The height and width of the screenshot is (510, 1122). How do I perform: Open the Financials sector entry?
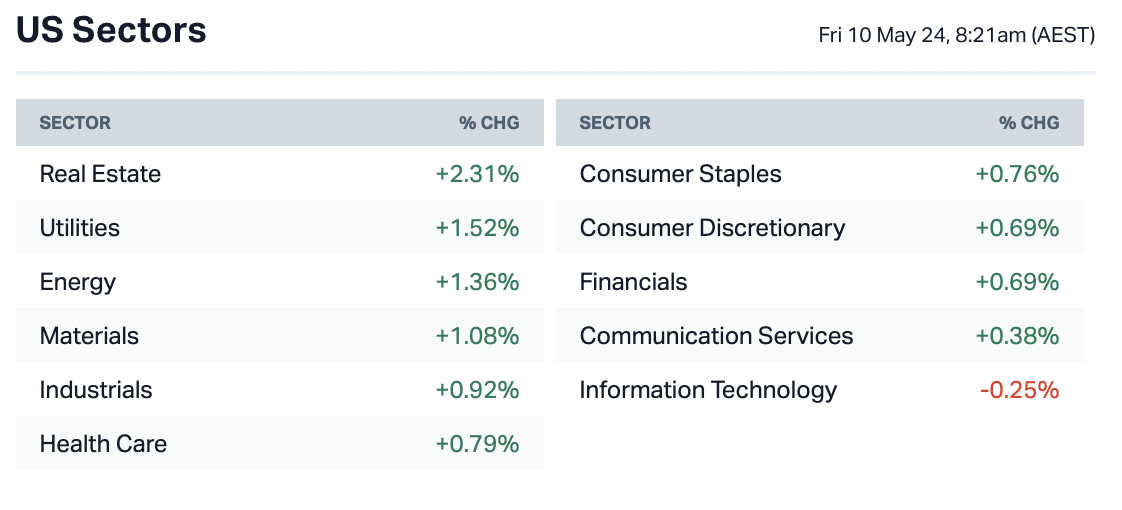pos(633,282)
